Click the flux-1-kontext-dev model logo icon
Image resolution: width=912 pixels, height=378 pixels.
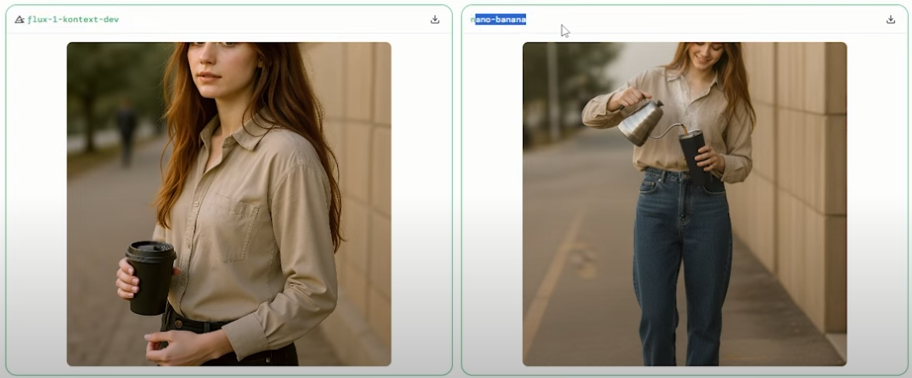(19, 19)
